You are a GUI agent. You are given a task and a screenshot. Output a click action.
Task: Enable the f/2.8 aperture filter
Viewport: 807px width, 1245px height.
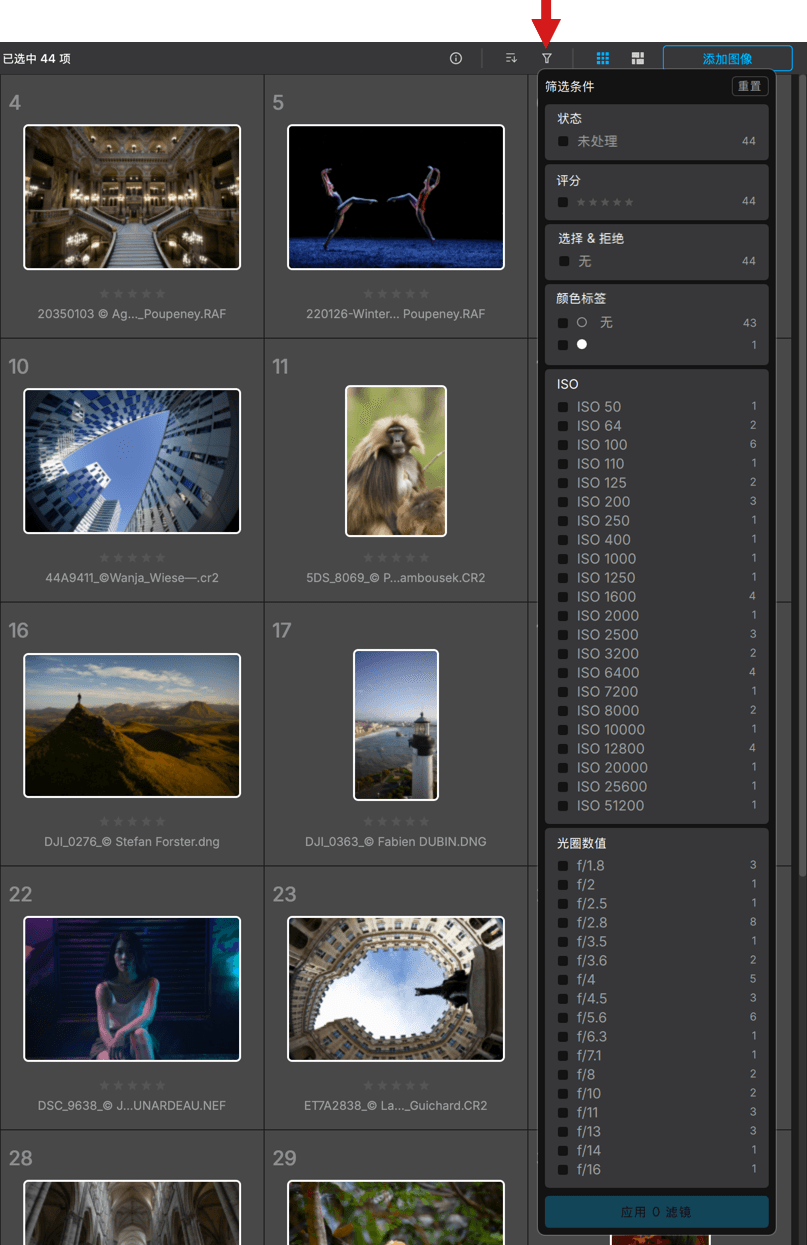[x=563, y=923]
